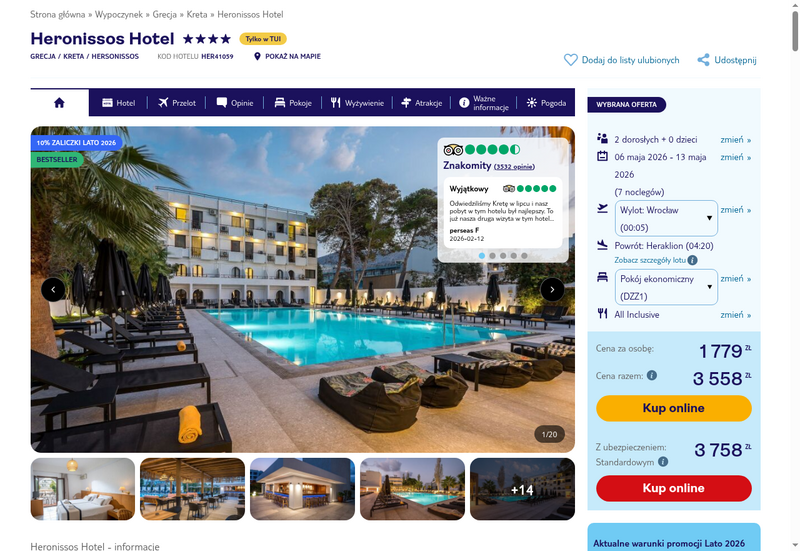800x551 pixels.
Task: Open the Pokój ekonomiczny room dropdown
Action: tap(666, 287)
